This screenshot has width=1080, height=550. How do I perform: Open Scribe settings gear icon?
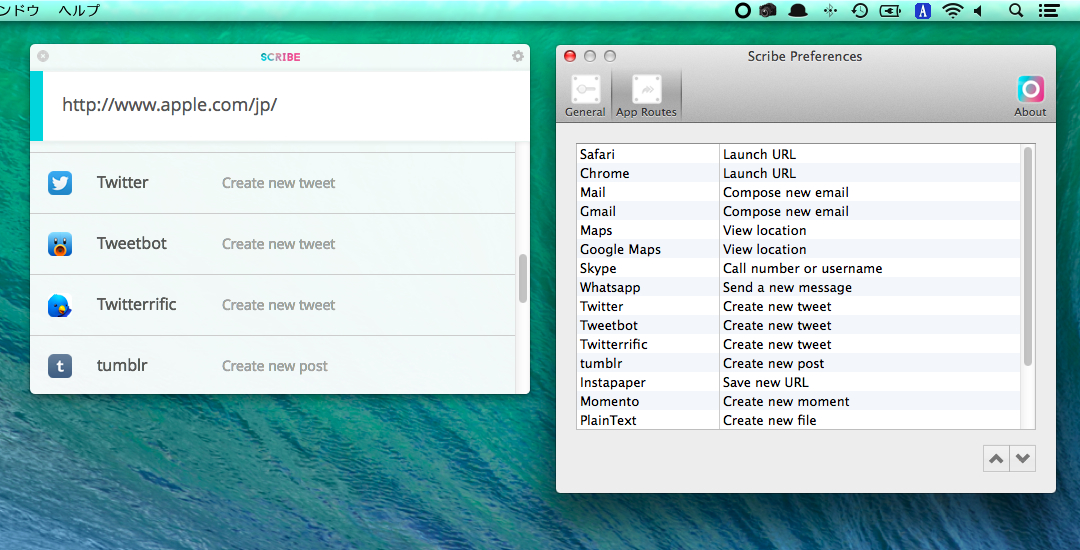(518, 56)
